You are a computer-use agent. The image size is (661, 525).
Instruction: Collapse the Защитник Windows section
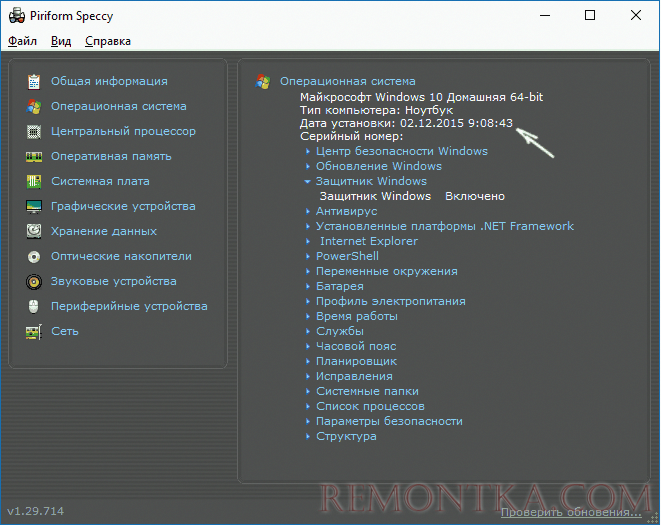coord(308,182)
